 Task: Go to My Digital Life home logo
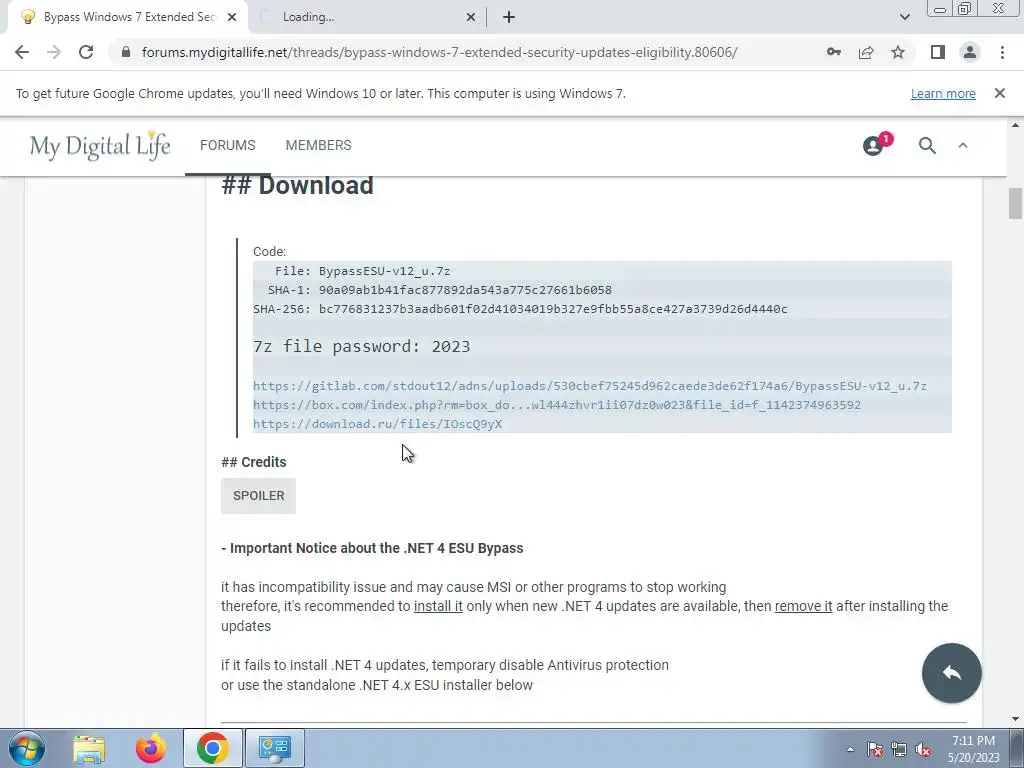point(100,145)
